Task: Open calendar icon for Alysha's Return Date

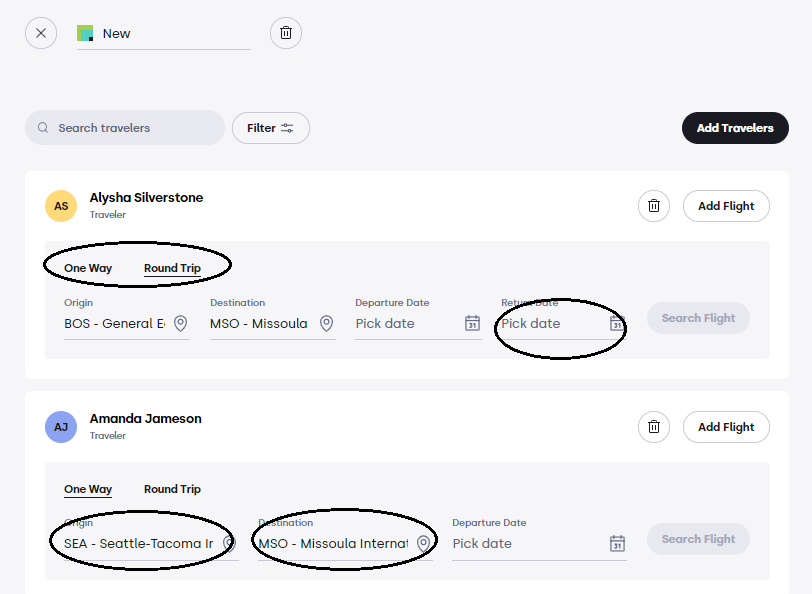Action: tap(617, 323)
